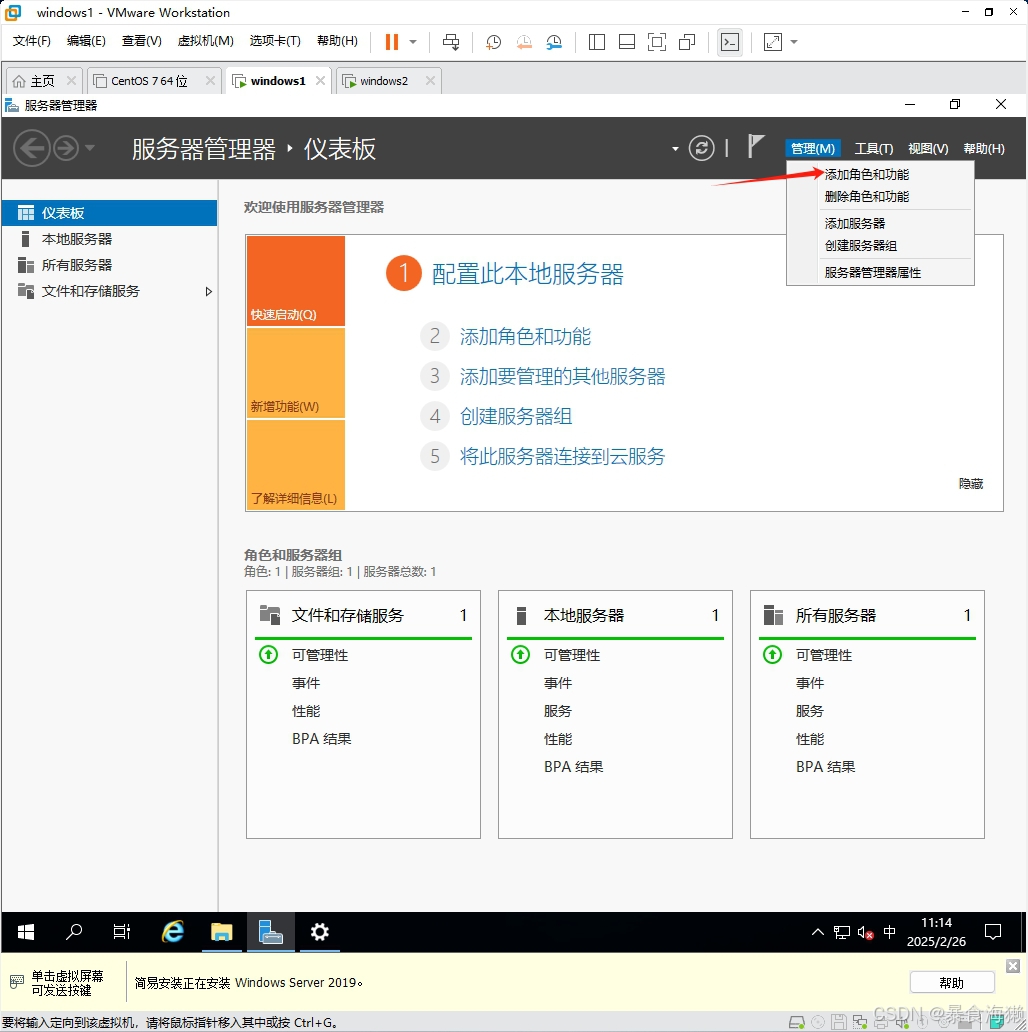
Task: Open the snapshot manager icon
Action: 554,42
